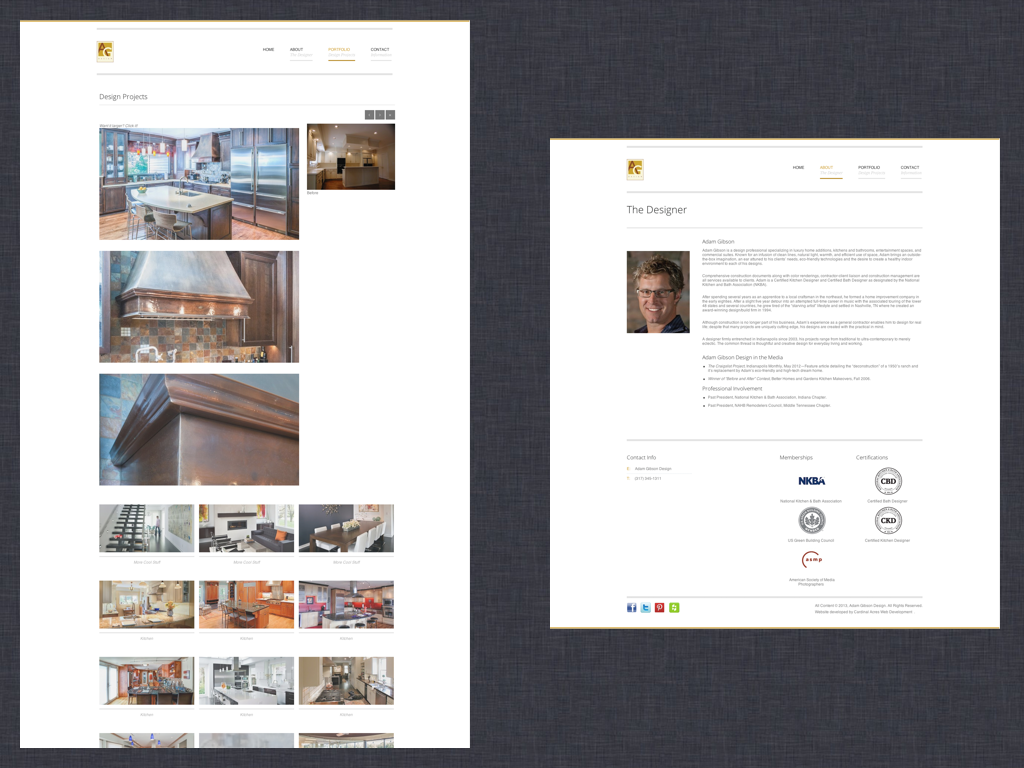1024x768 pixels.
Task: Open the Before kitchen thumbnail
Action: point(350,156)
